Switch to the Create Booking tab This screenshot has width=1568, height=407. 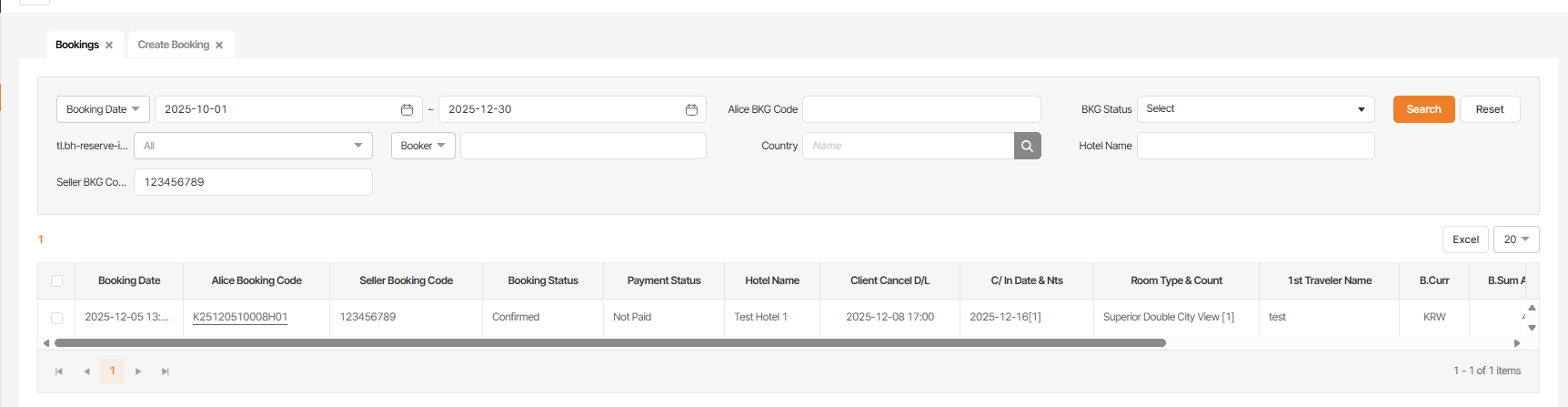(x=173, y=45)
